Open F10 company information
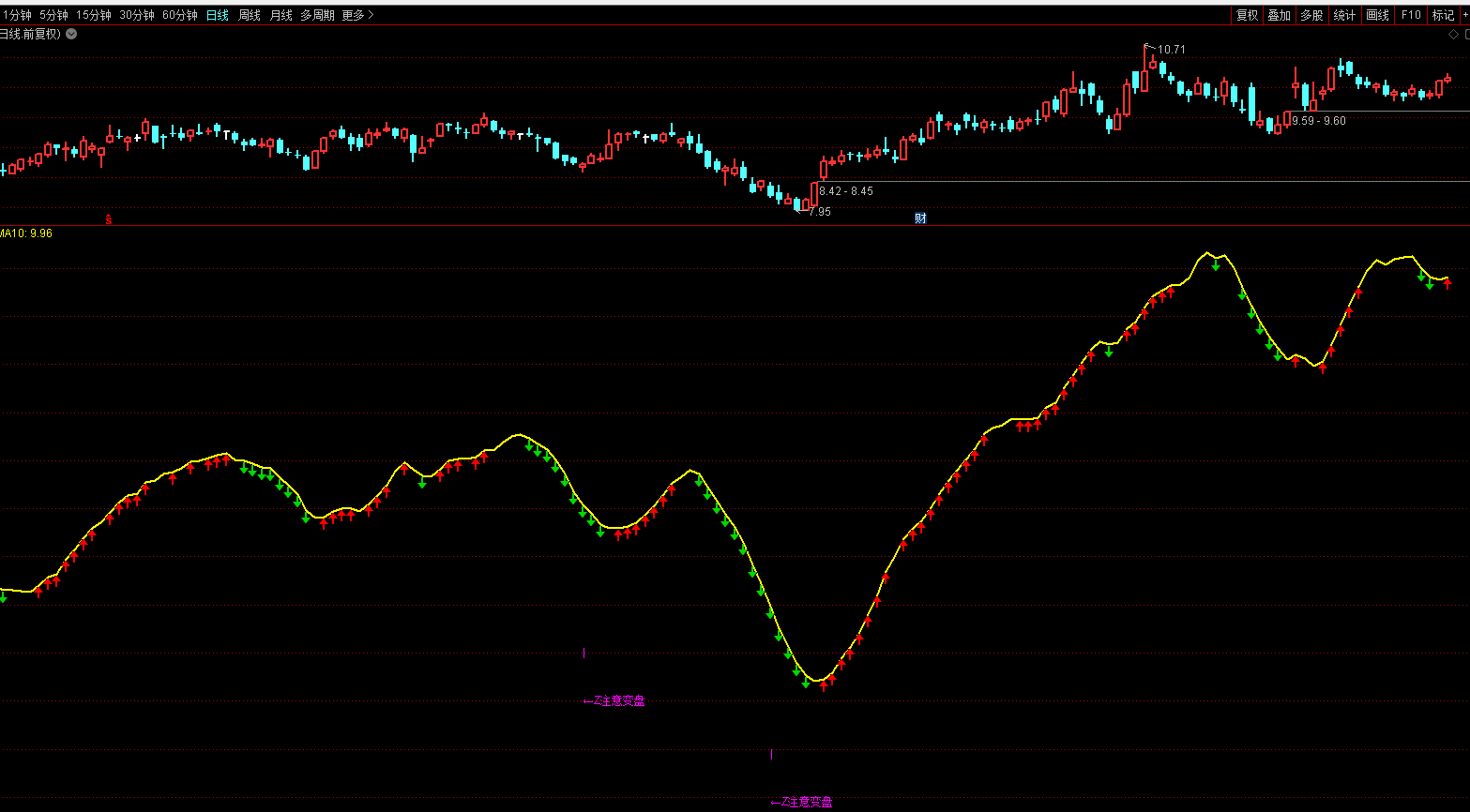The width and height of the screenshot is (1470, 812). pyautogui.click(x=1410, y=15)
